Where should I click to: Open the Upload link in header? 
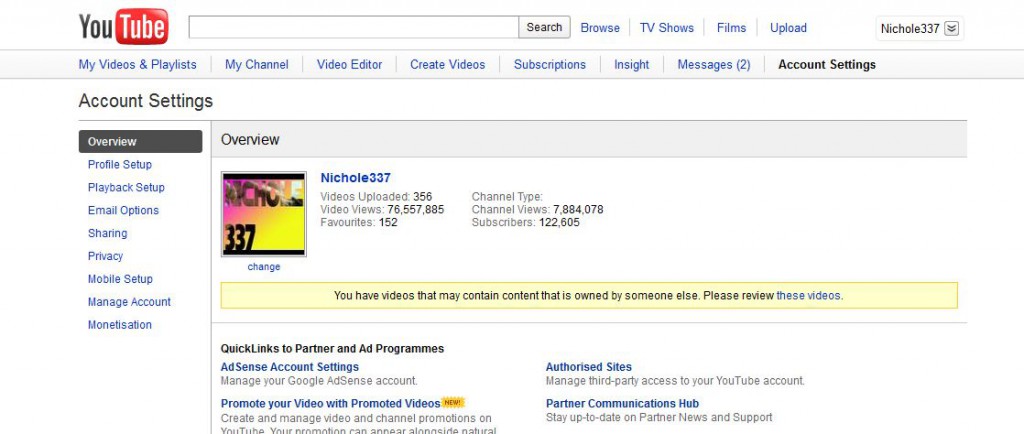pyautogui.click(x=788, y=28)
